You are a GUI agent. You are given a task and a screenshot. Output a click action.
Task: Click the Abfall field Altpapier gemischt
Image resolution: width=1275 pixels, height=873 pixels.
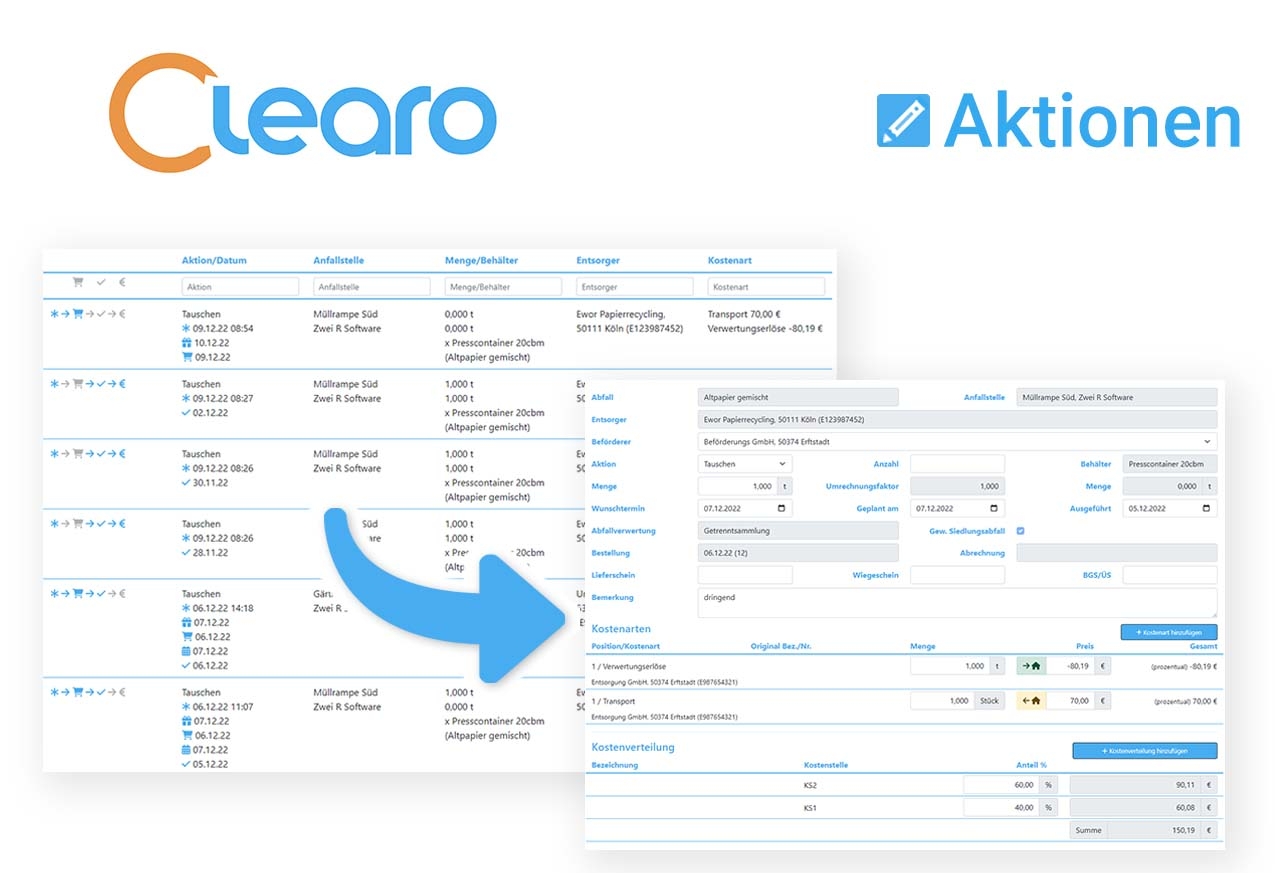798,397
